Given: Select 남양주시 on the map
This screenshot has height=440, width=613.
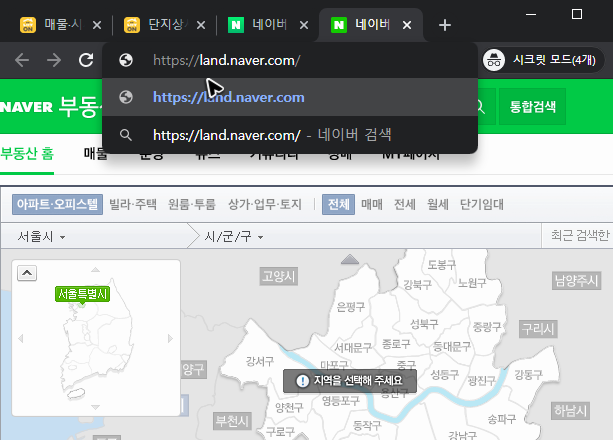Looking at the screenshot, I should (577, 280).
